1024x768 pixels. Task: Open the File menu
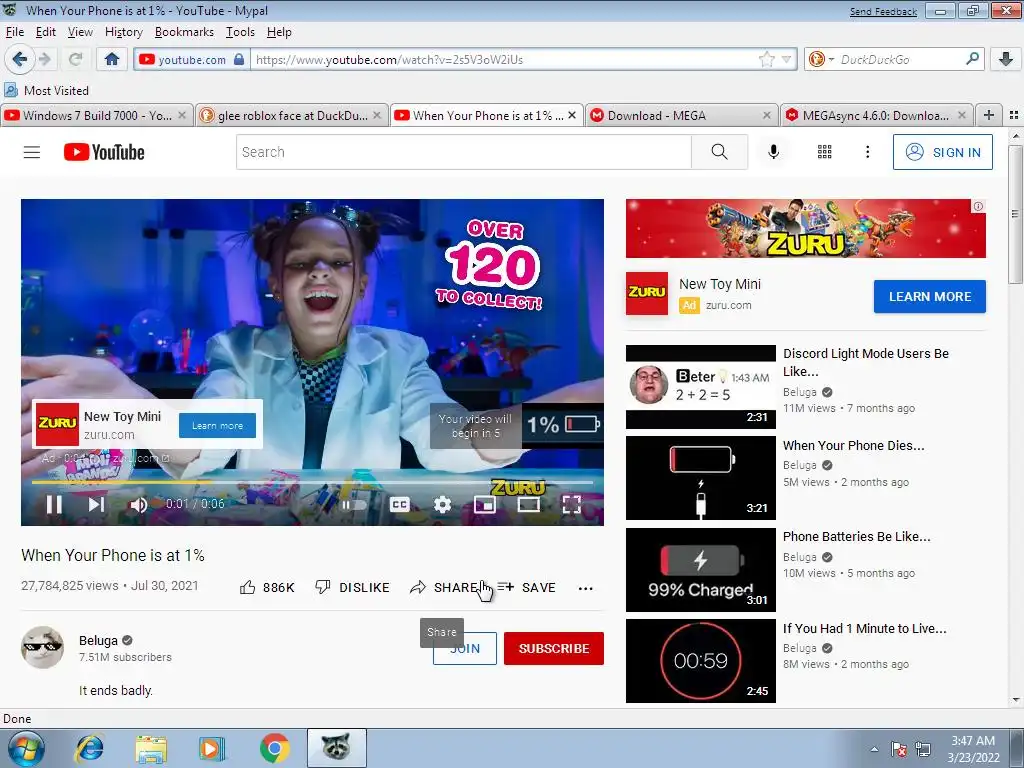pos(14,32)
